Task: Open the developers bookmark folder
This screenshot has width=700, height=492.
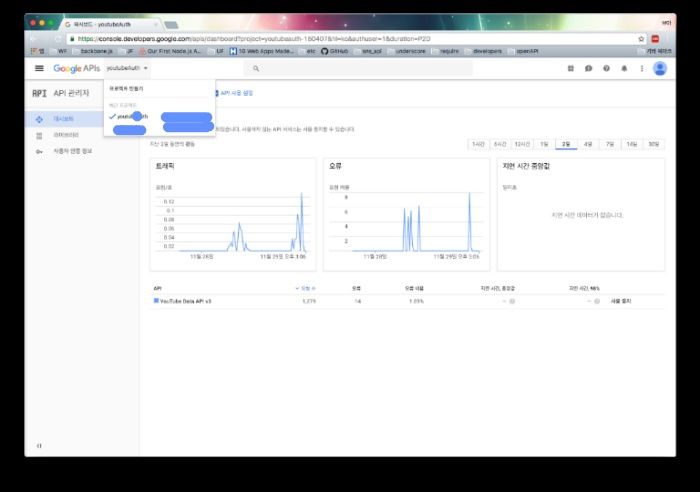Action: [x=483, y=51]
